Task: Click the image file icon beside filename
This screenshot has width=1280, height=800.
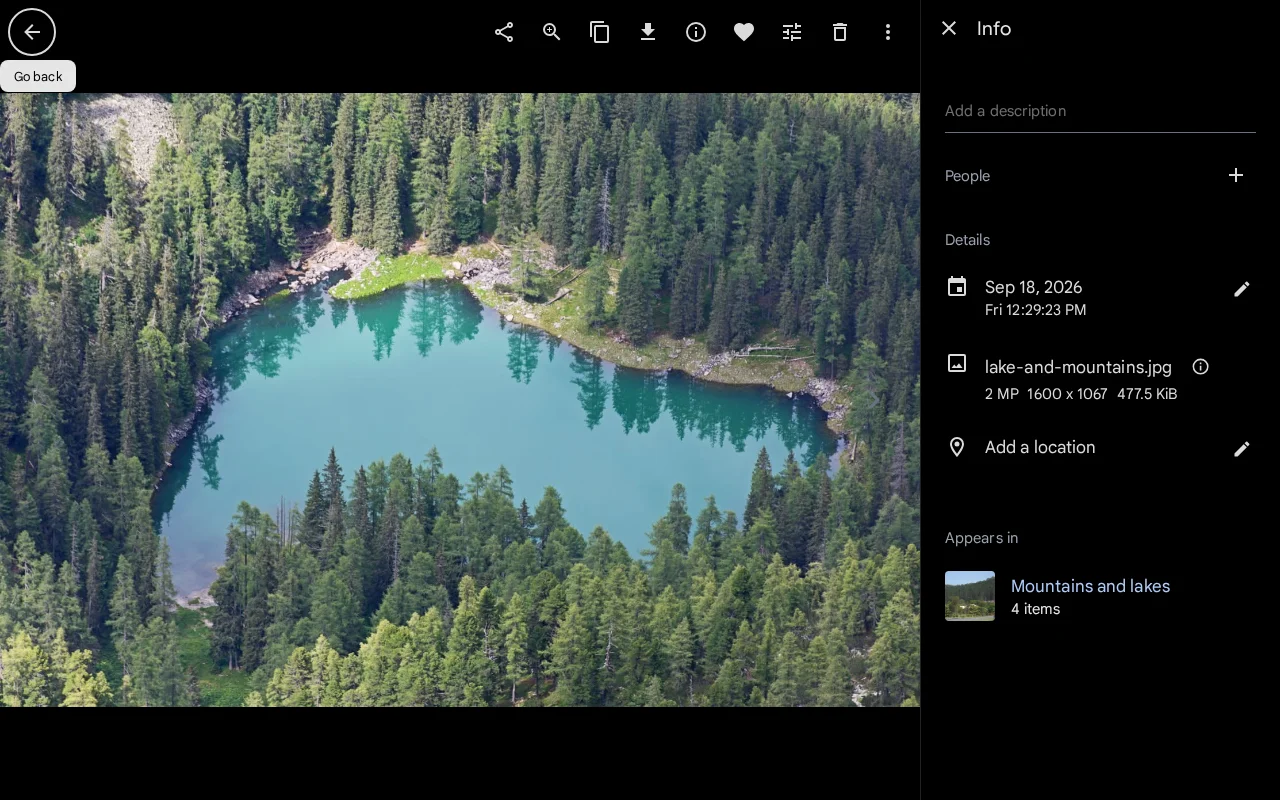Action: pos(957,363)
